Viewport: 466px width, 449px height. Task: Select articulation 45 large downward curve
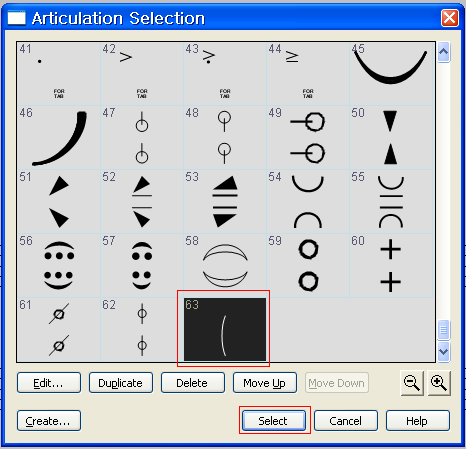pyautogui.click(x=391, y=74)
